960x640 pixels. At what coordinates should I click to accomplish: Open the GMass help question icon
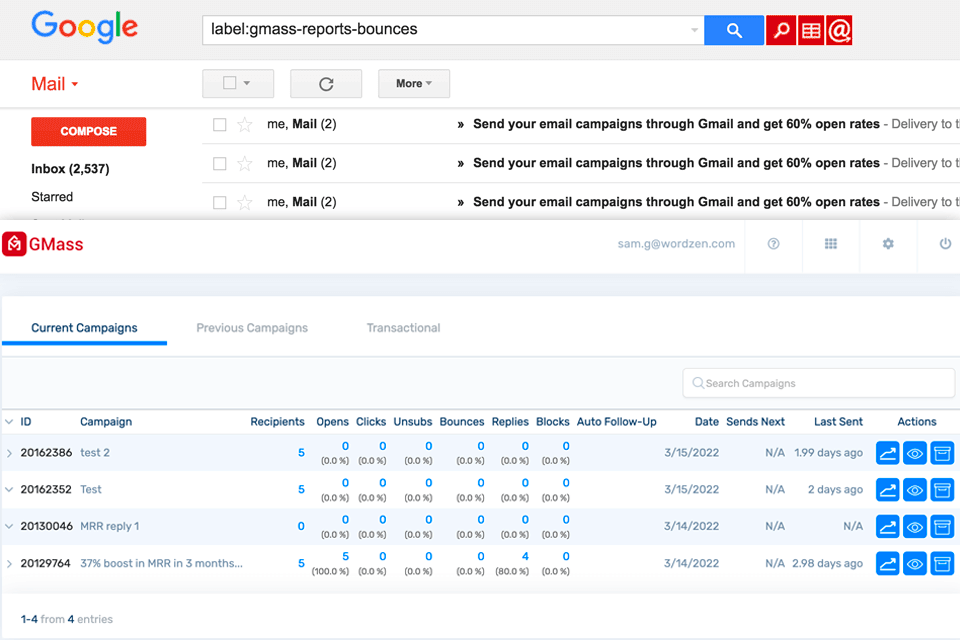click(773, 244)
